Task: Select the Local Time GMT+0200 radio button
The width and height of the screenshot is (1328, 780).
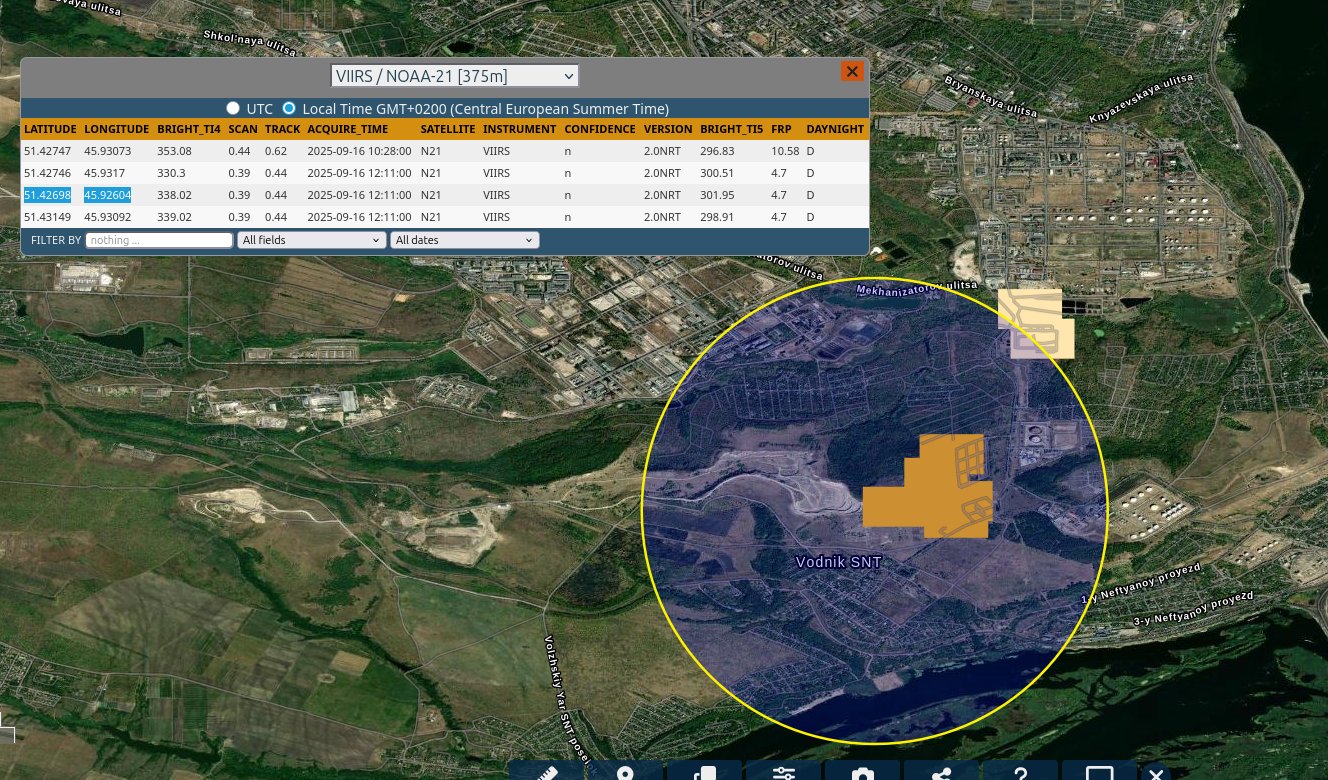Action: tap(289, 108)
